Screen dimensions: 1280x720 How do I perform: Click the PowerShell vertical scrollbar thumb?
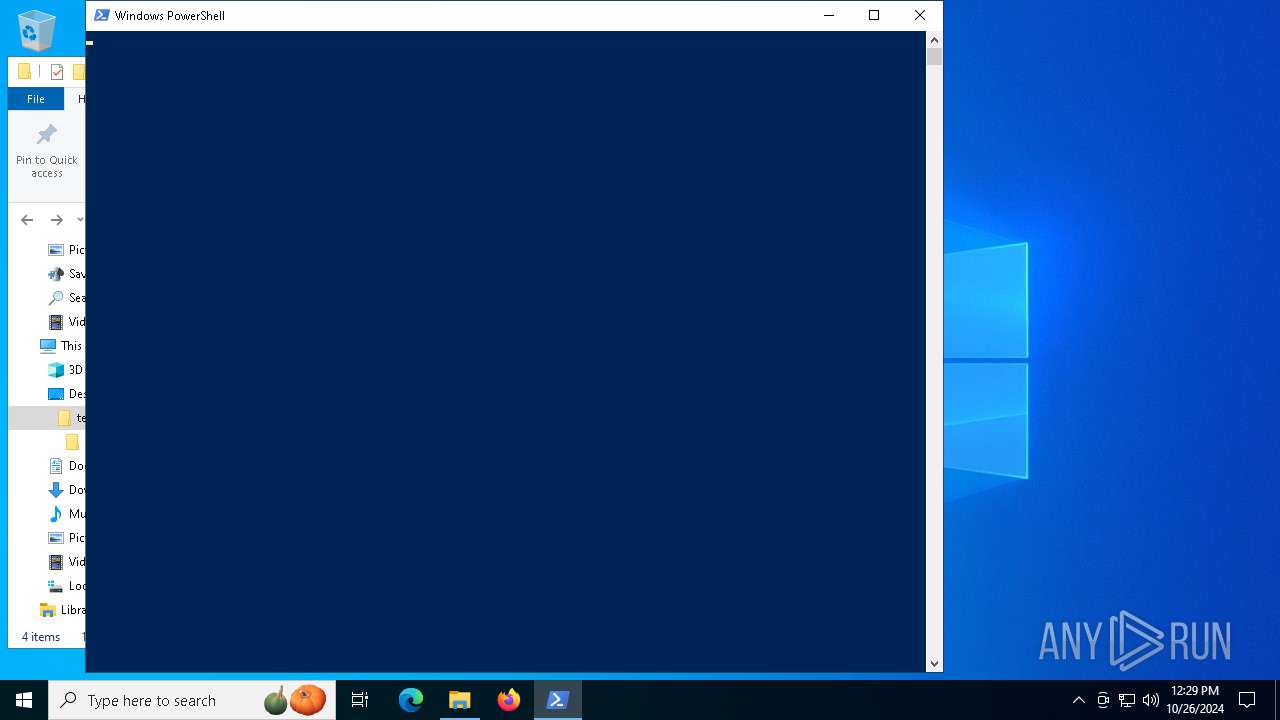pos(934,57)
